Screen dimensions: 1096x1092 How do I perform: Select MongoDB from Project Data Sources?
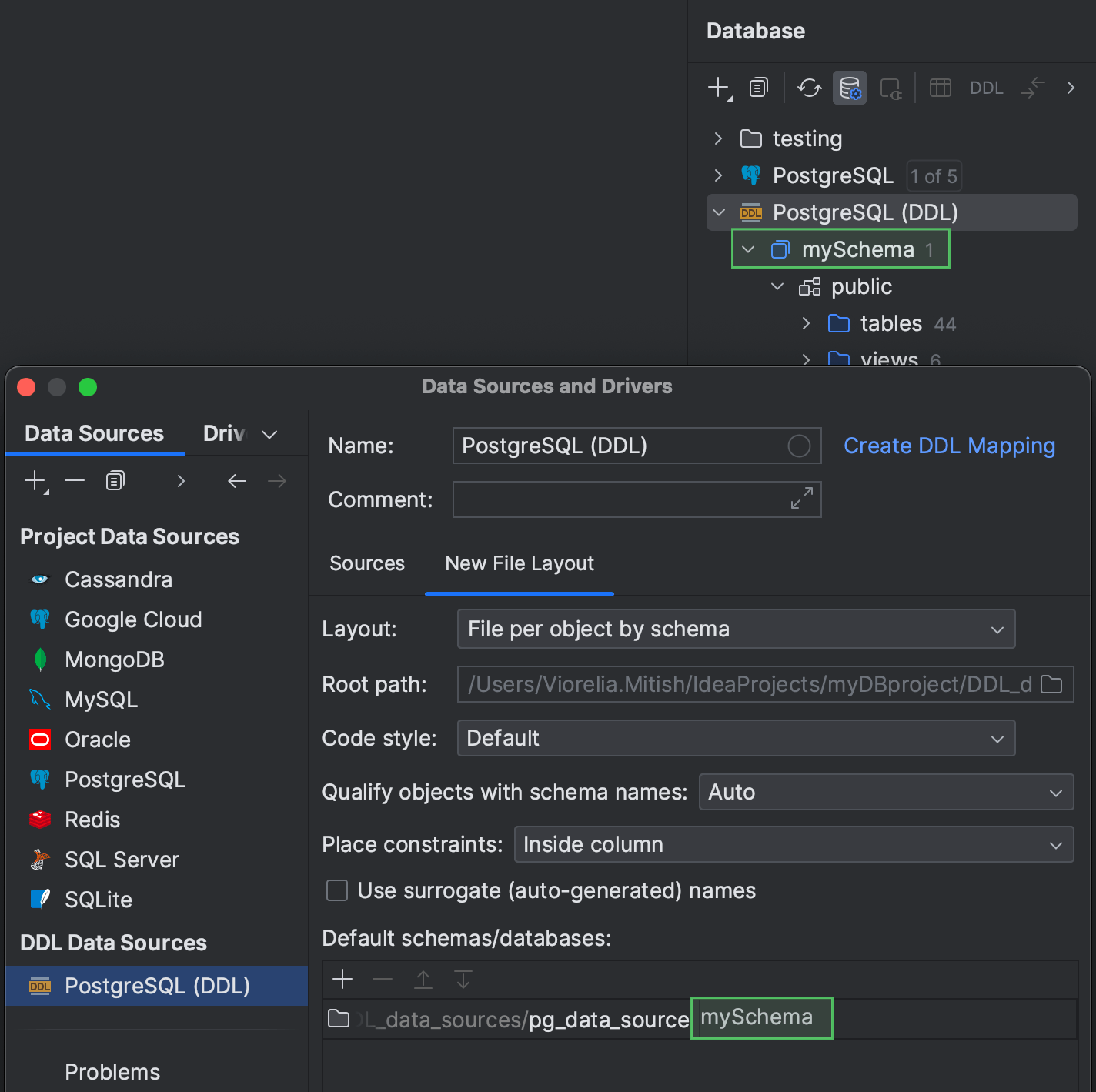(114, 659)
